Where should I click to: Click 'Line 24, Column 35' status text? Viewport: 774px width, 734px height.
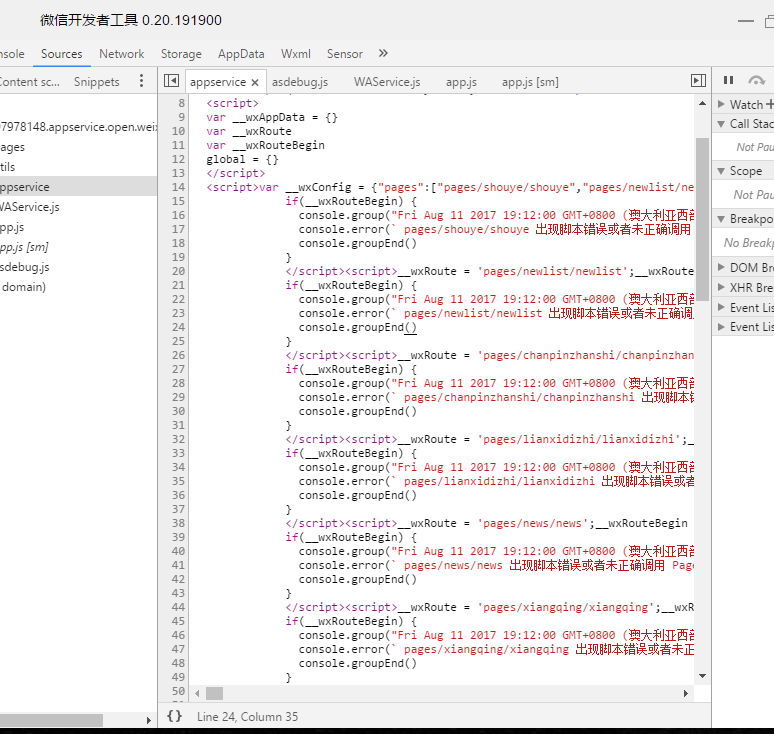coord(247,716)
